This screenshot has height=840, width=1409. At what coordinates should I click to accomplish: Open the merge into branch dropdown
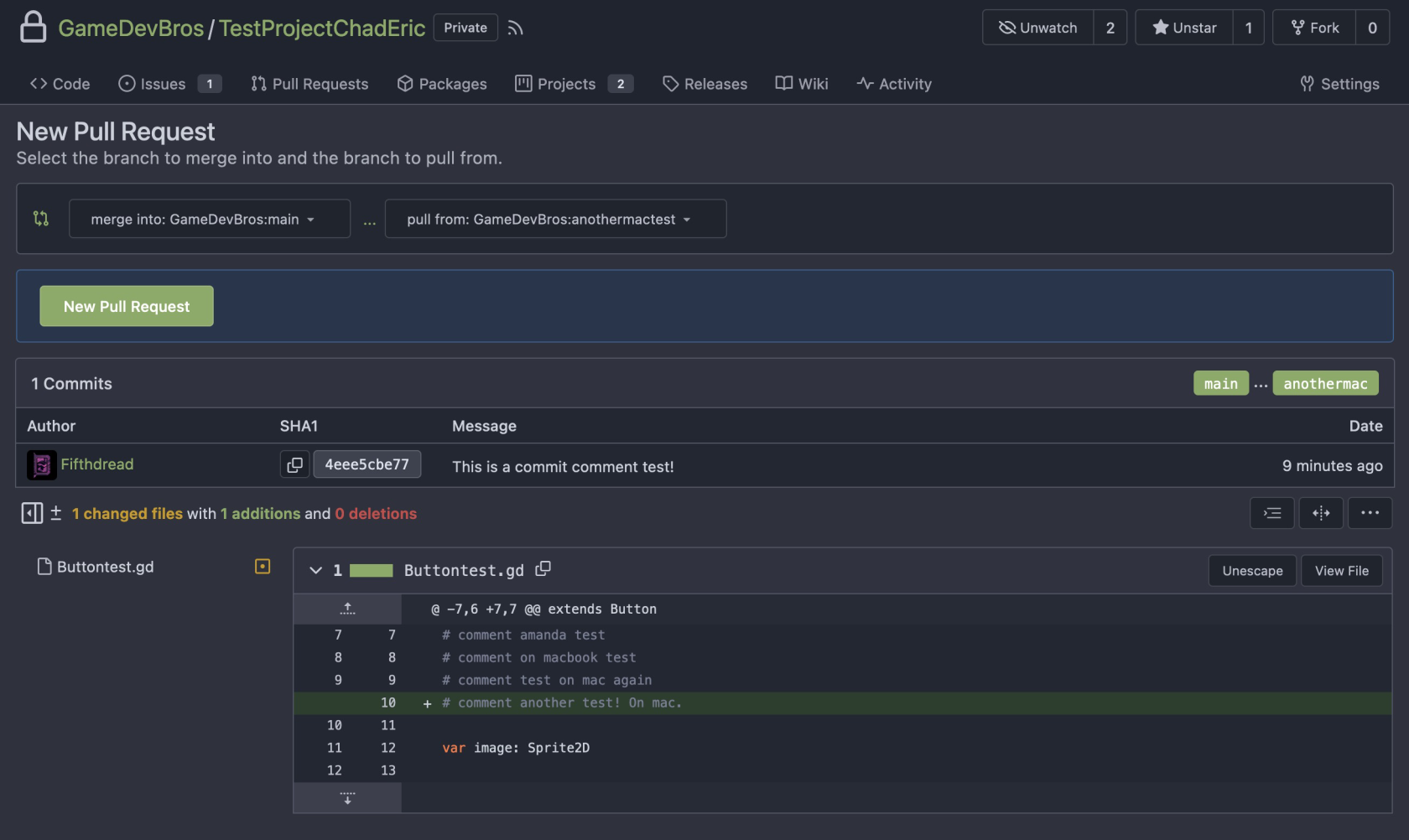(210, 219)
